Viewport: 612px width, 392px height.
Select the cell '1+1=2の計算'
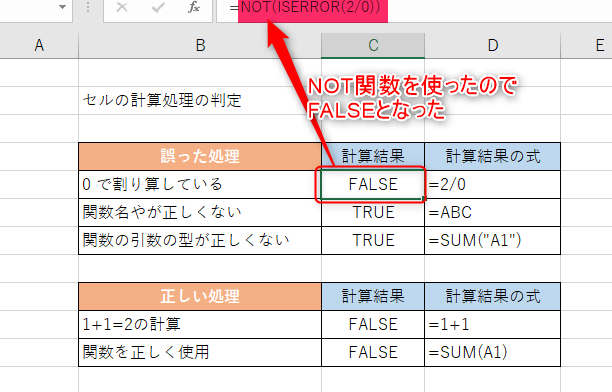(x=200, y=324)
